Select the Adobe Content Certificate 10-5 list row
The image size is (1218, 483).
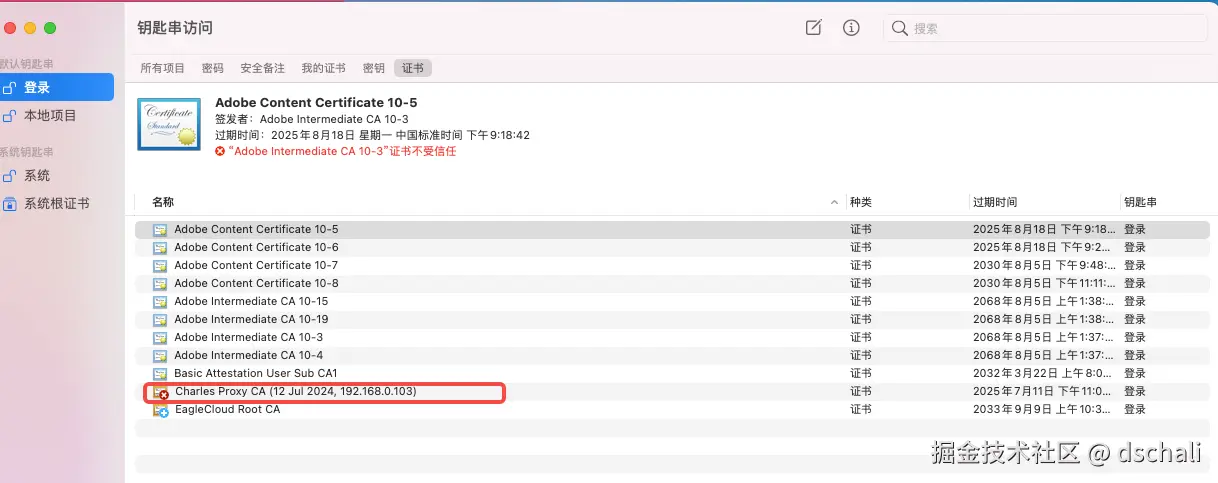[672, 230]
